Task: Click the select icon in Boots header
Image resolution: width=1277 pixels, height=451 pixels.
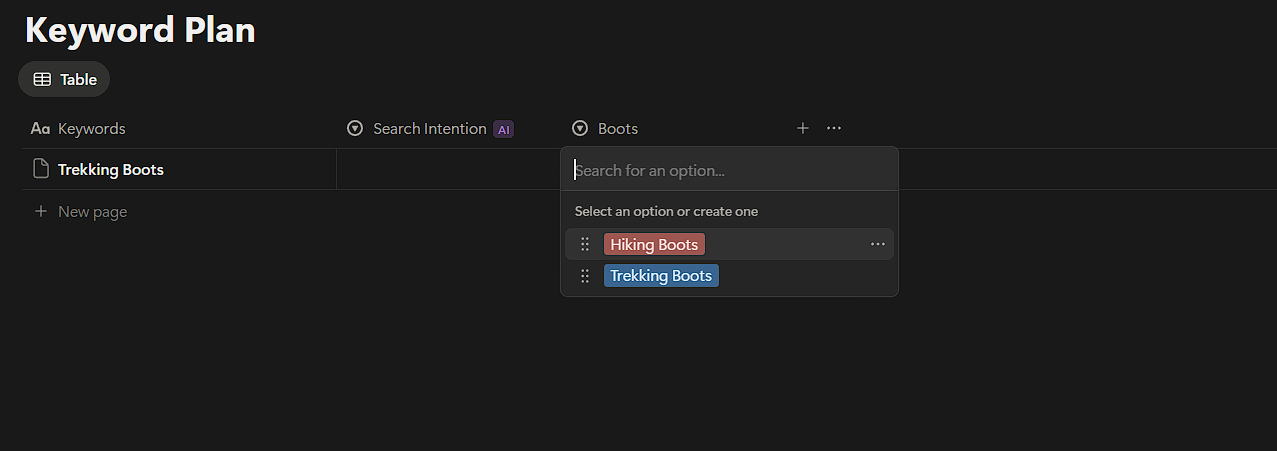Action: (x=579, y=129)
